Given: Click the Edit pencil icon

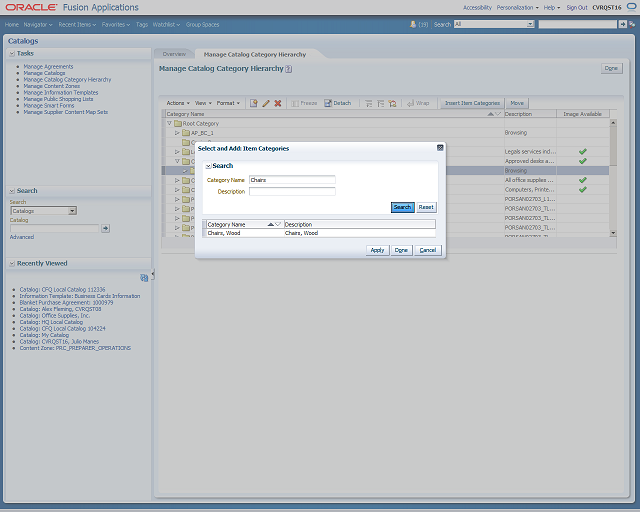Looking at the screenshot, I should [x=266, y=103].
